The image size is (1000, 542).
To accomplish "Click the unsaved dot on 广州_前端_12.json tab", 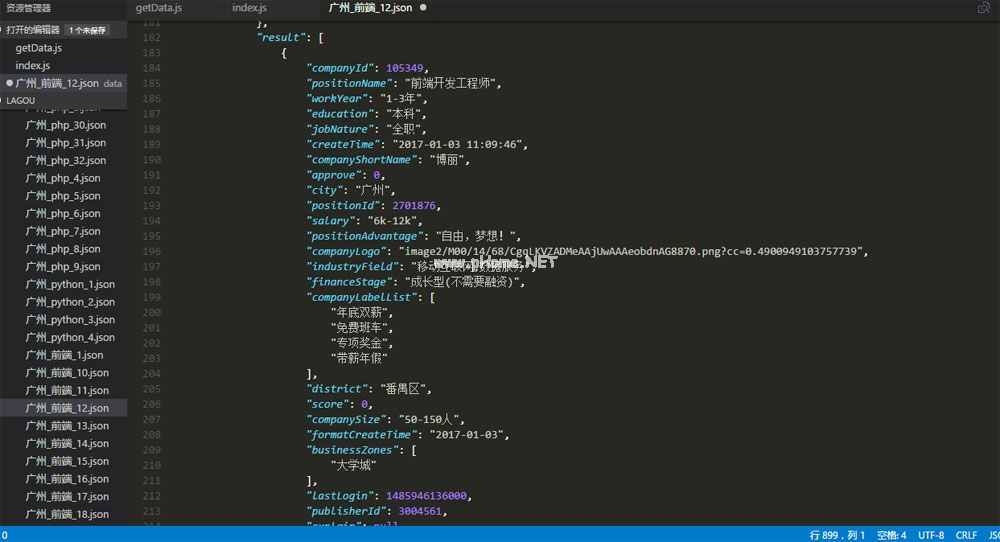I will 423,8.
